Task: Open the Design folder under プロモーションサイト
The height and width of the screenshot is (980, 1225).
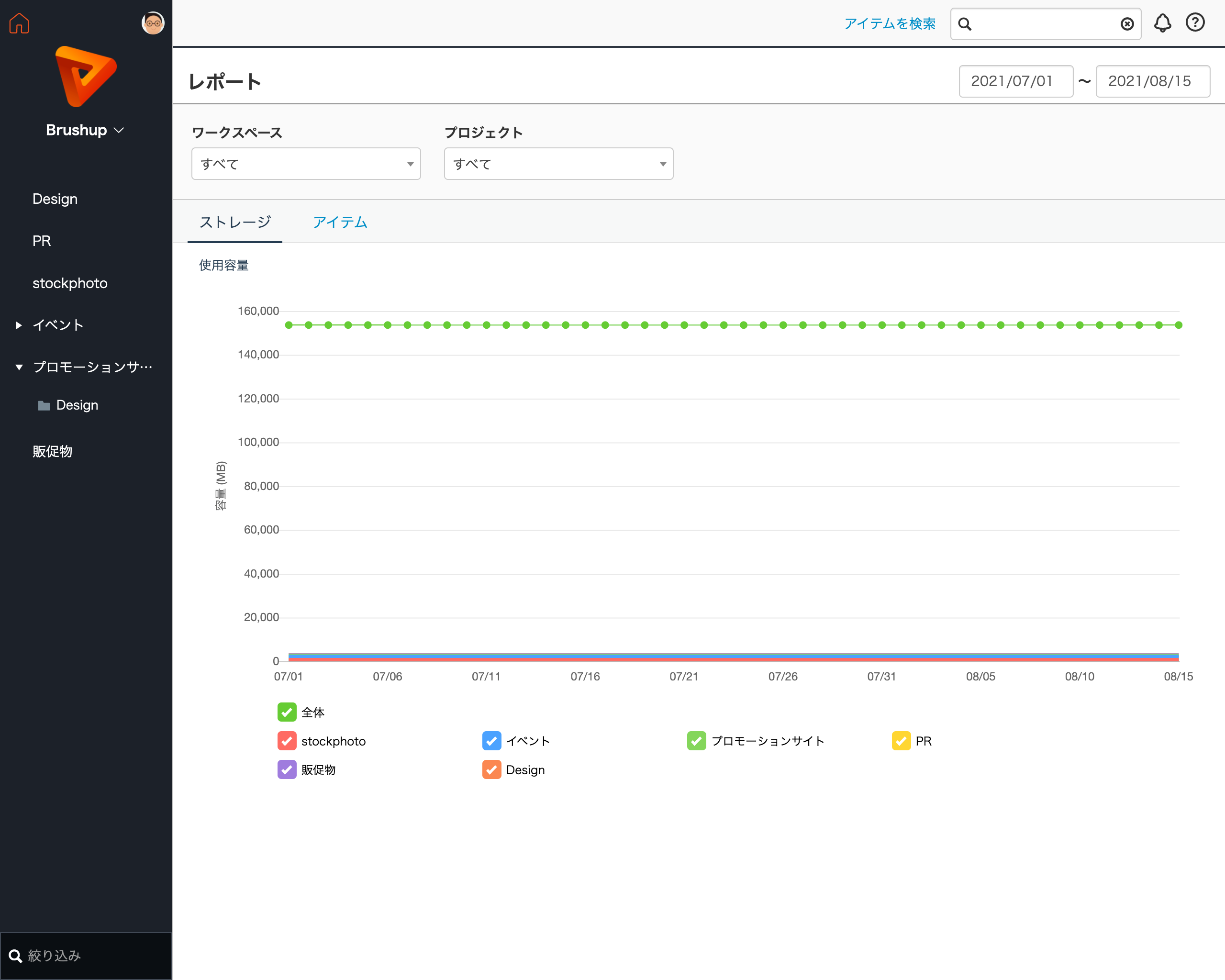Action: pyautogui.click(x=77, y=405)
